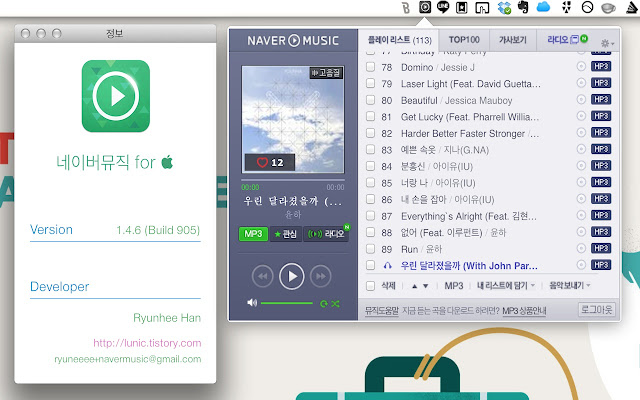Screen dimensions: 640x400
Task: Open the http://lunic.tistory.com link
Action: pos(147,343)
